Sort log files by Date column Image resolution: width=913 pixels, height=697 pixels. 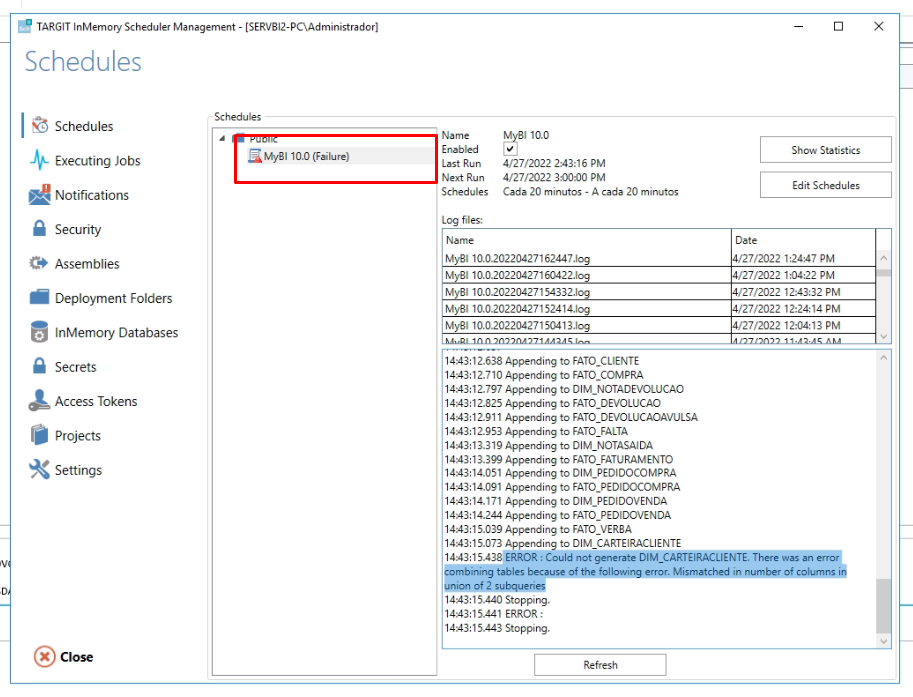click(x=803, y=240)
